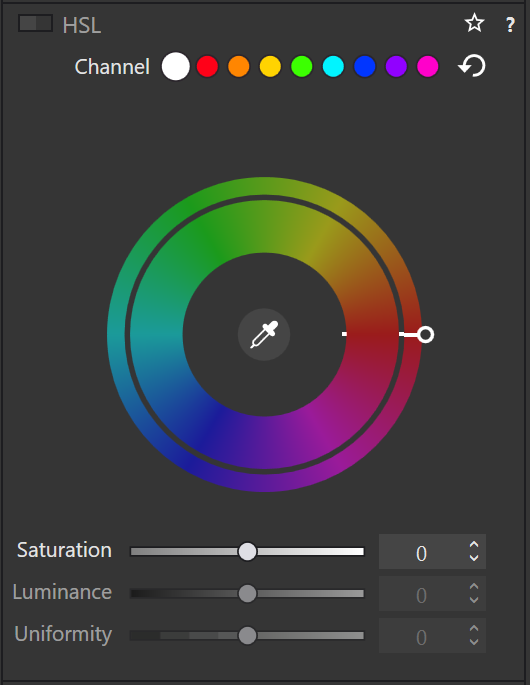Choose the purple channel swatch

point(396,66)
